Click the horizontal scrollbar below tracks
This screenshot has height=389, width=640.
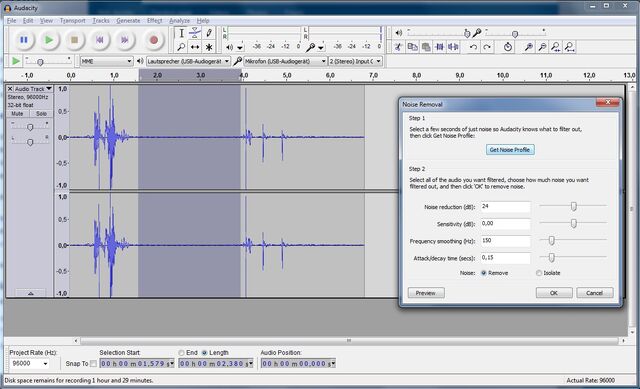[349, 340]
